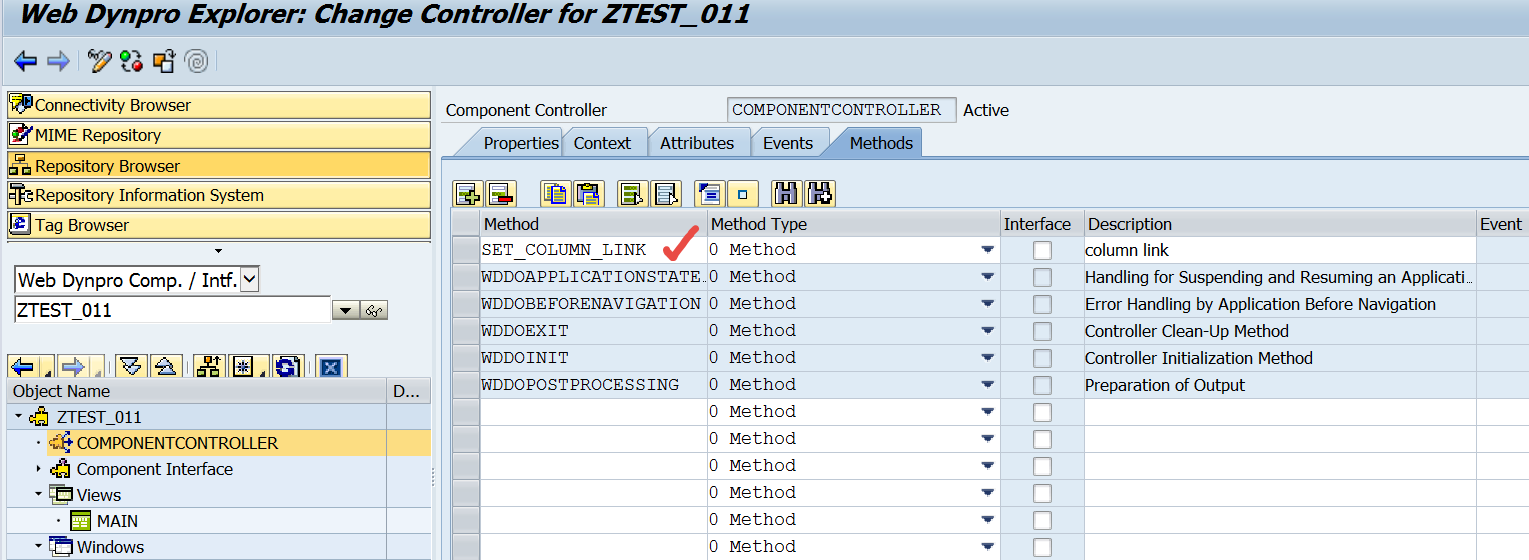
Task: Click the Forward arrow in main toolbar
Action: (x=59, y=62)
